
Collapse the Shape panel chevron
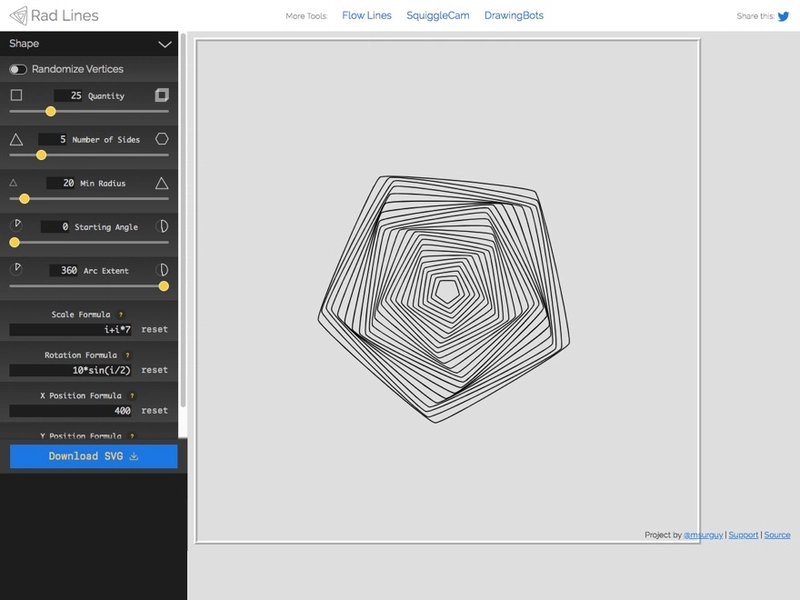(165, 44)
